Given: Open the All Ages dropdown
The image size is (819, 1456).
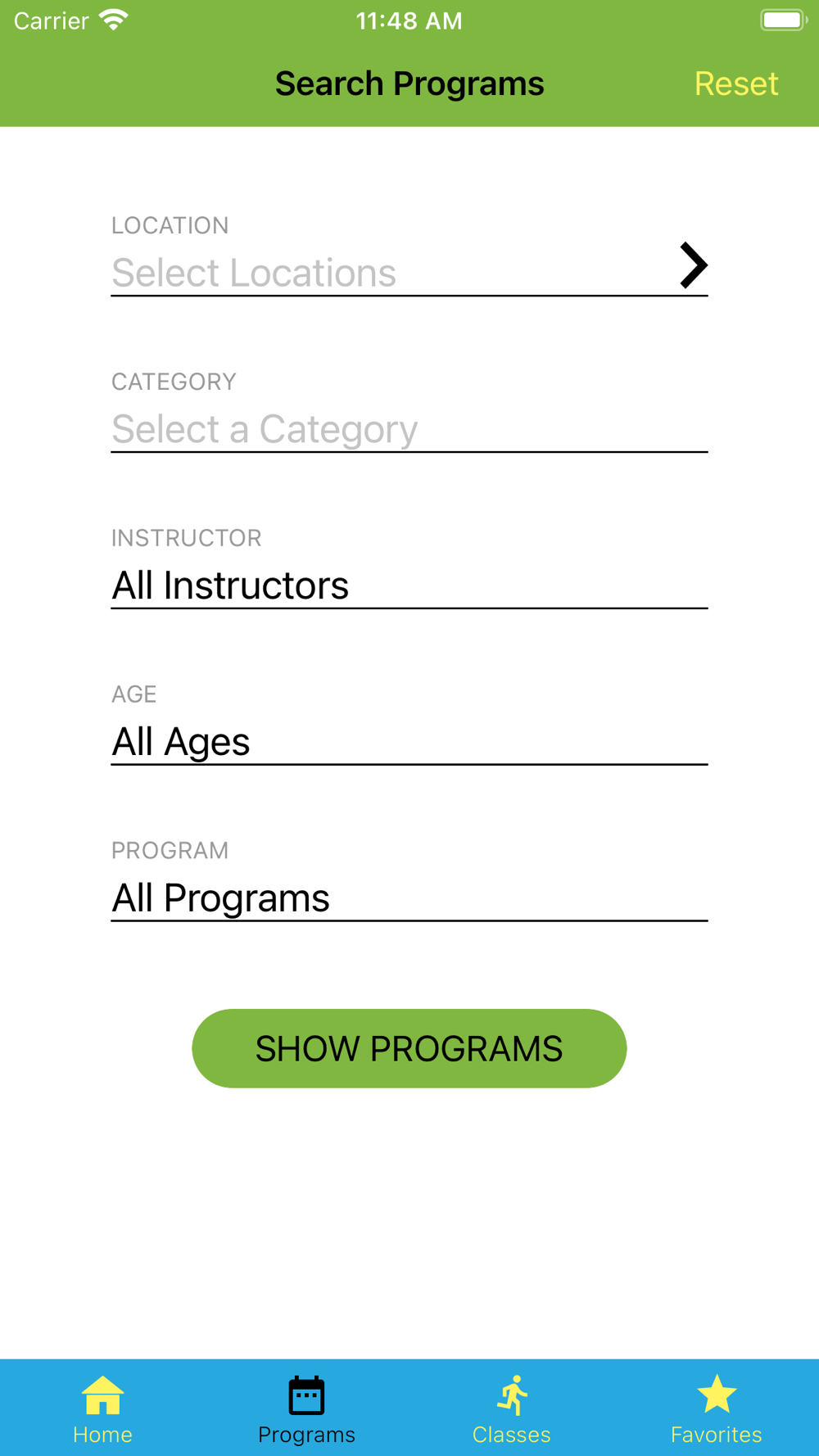Looking at the screenshot, I should [409, 742].
